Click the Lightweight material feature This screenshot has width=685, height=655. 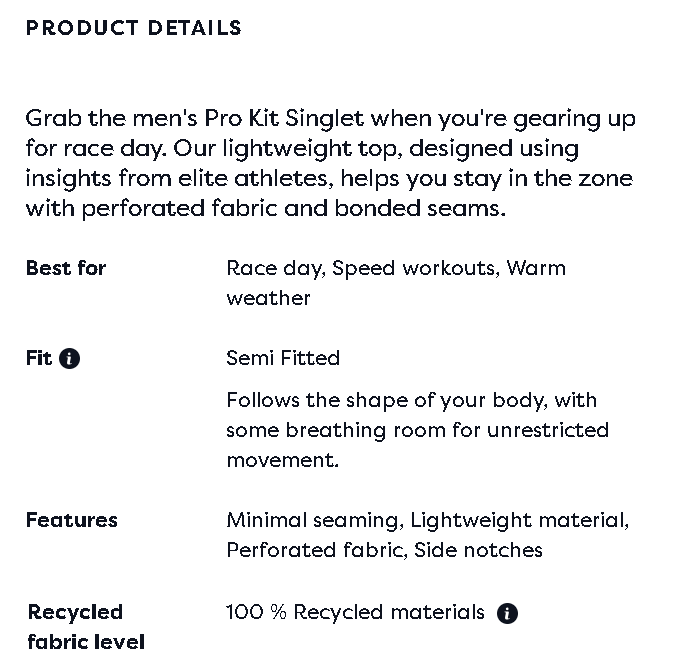pos(518,520)
